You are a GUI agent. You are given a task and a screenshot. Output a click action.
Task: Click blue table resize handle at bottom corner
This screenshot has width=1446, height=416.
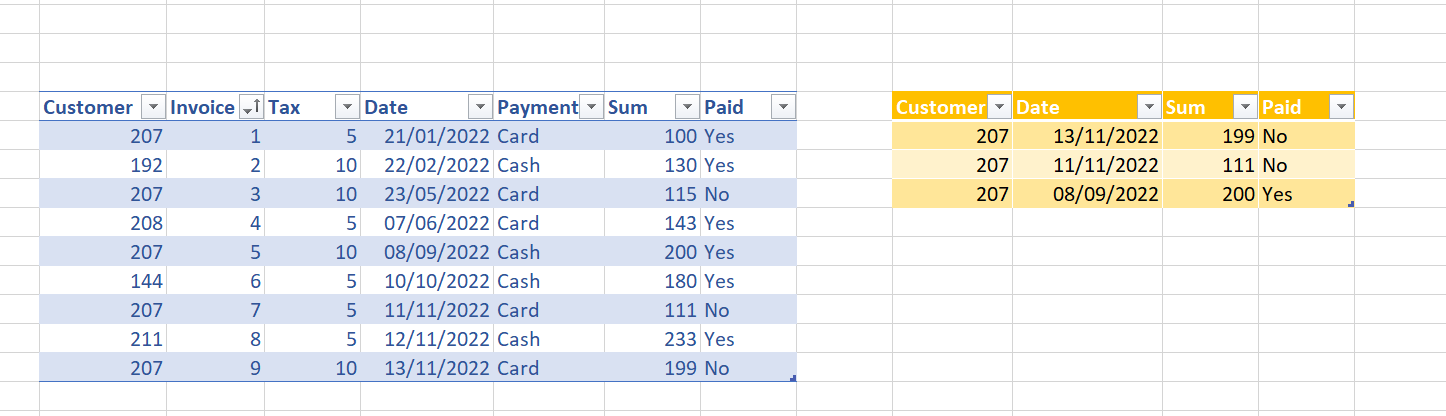(793, 378)
